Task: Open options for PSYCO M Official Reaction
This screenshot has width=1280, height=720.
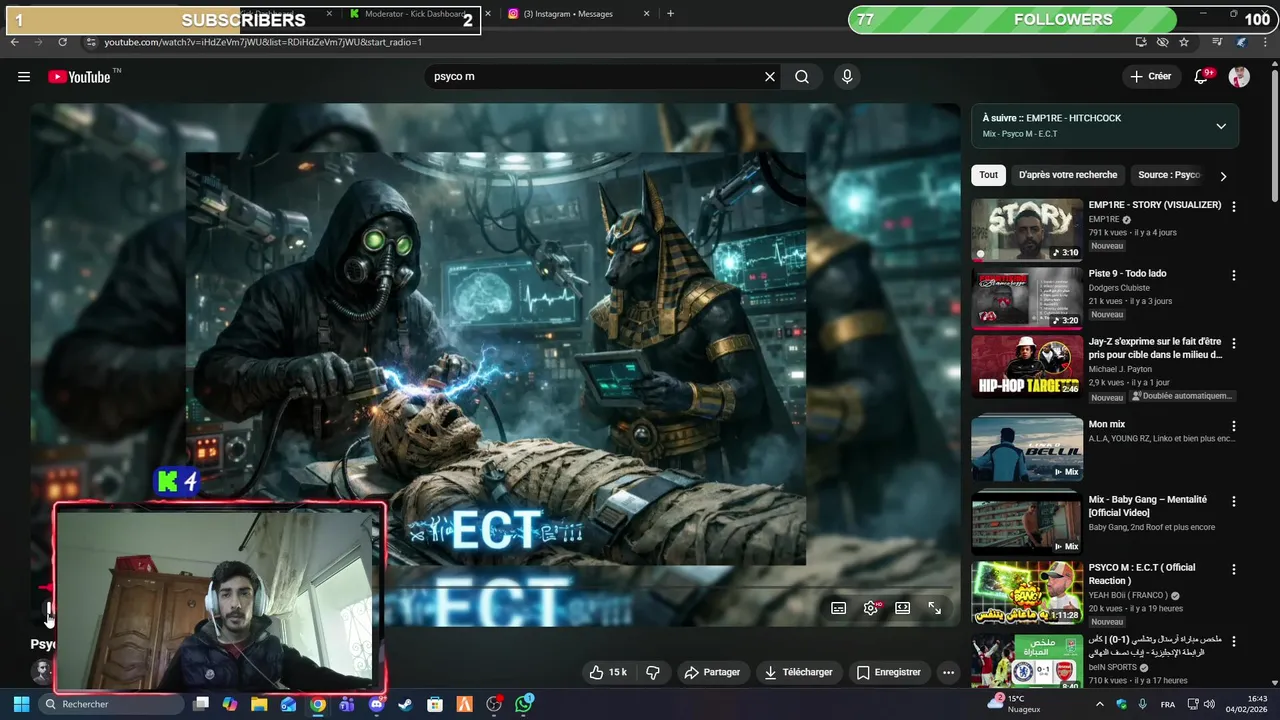Action: point(1233,569)
